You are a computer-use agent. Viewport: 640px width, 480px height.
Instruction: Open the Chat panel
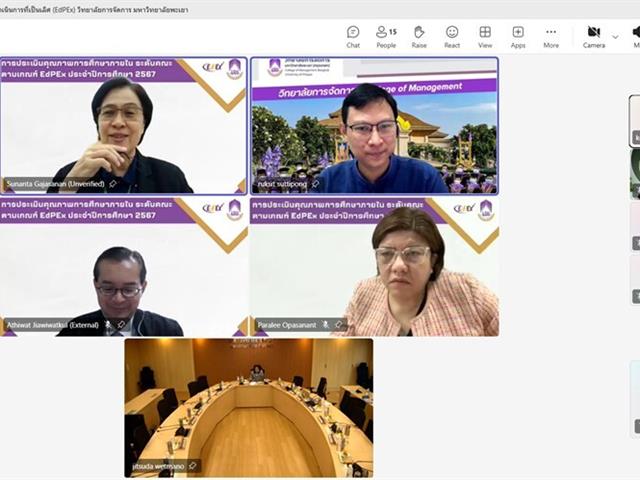click(x=353, y=37)
